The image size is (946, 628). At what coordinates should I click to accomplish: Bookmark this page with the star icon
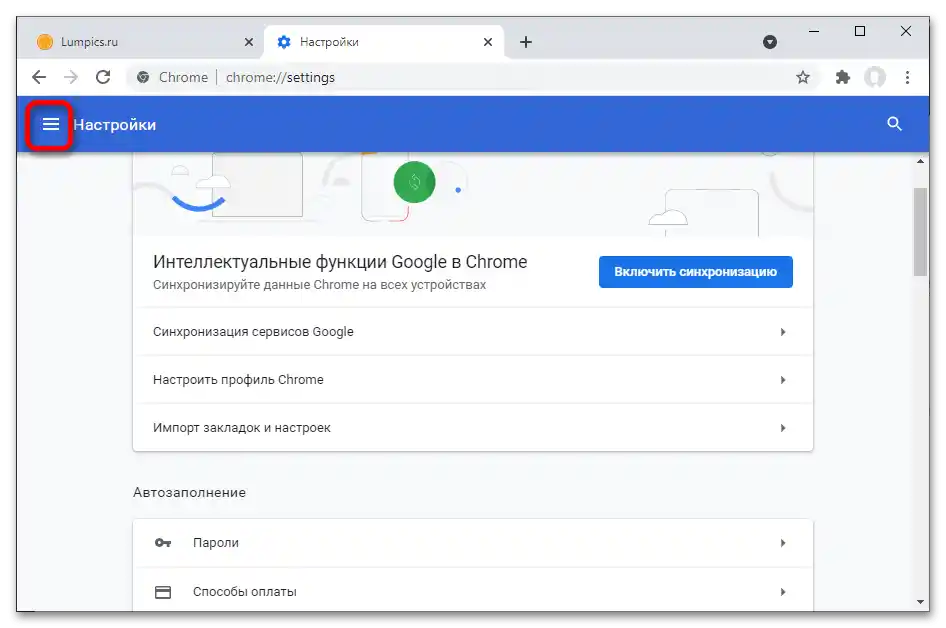coord(802,77)
